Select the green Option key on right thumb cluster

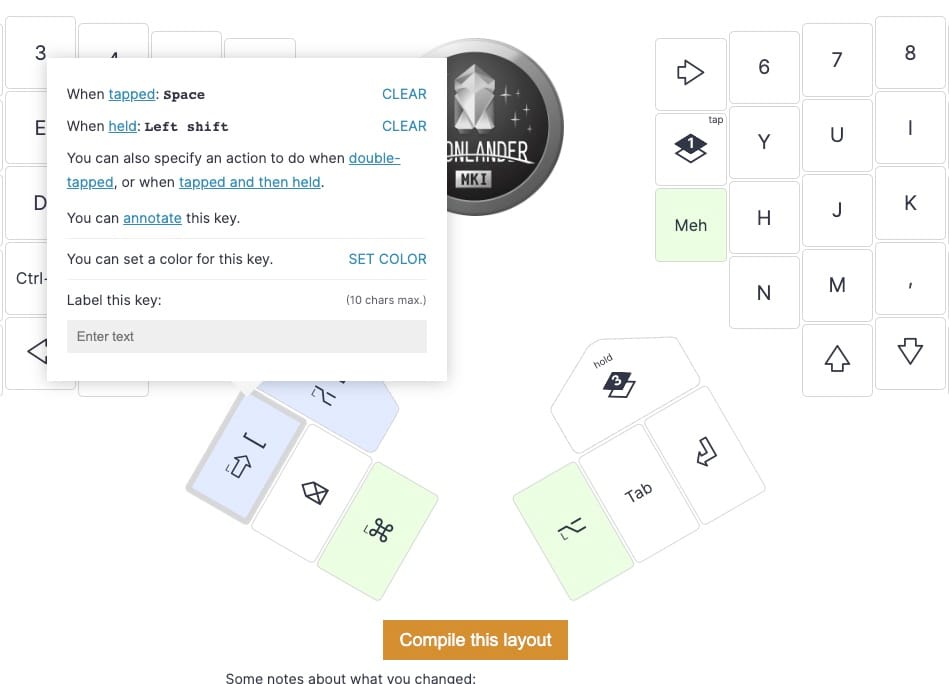tap(575, 528)
